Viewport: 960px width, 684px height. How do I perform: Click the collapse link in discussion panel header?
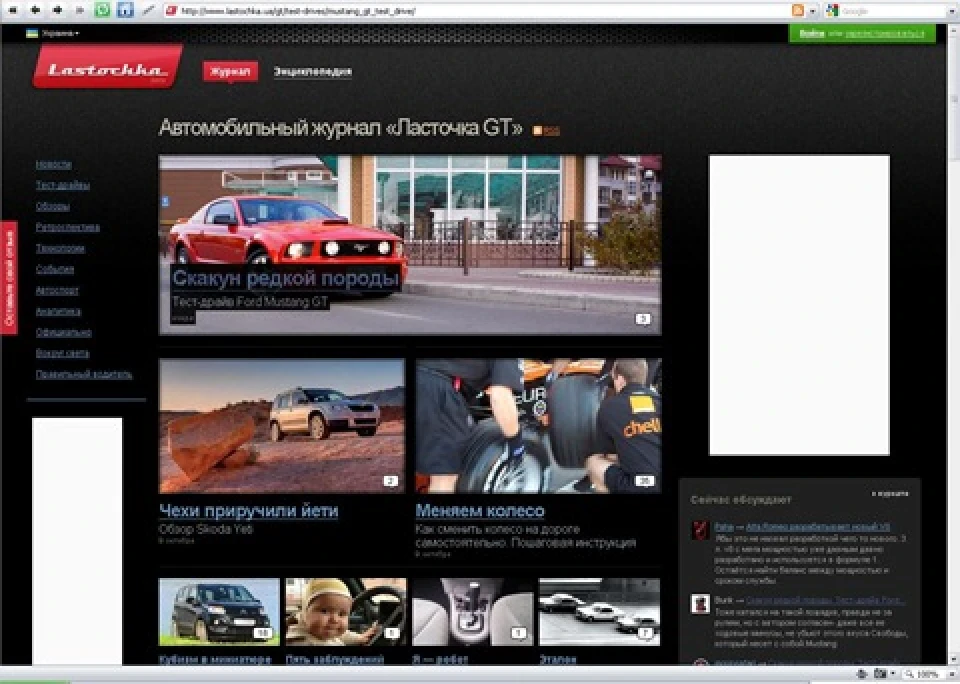pos(890,494)
